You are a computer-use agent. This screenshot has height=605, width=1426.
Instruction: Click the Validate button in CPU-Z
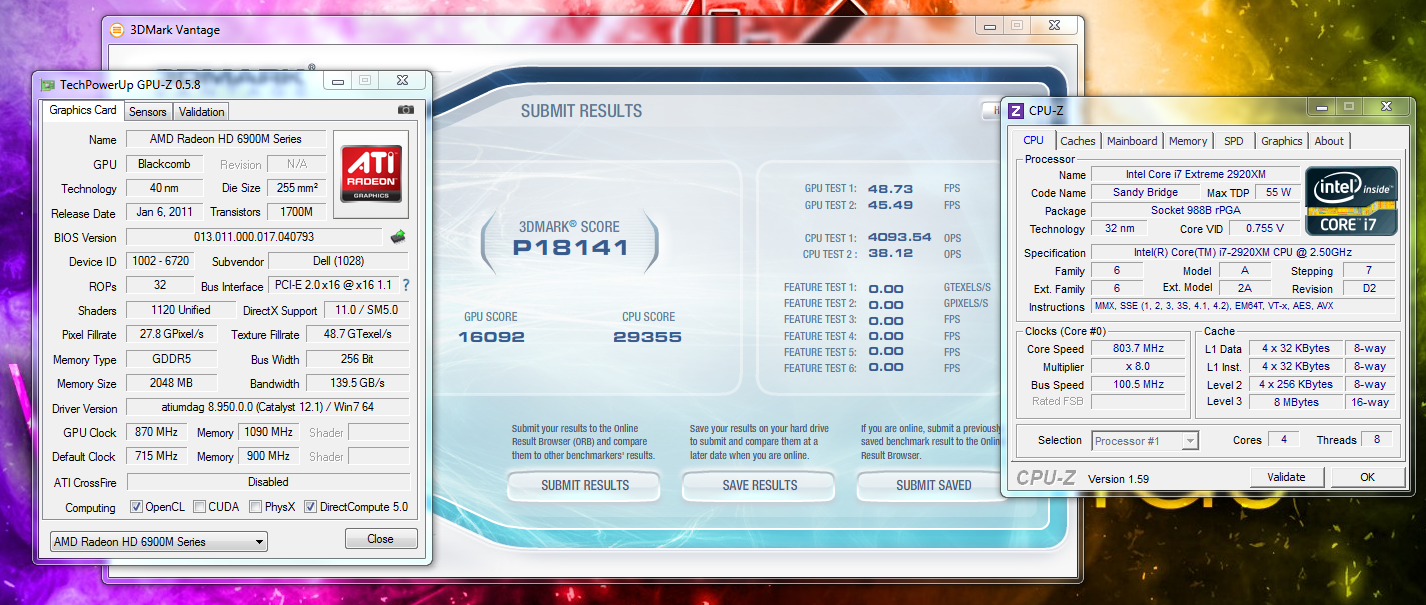pyautogui.click(x=1286, y=477)
